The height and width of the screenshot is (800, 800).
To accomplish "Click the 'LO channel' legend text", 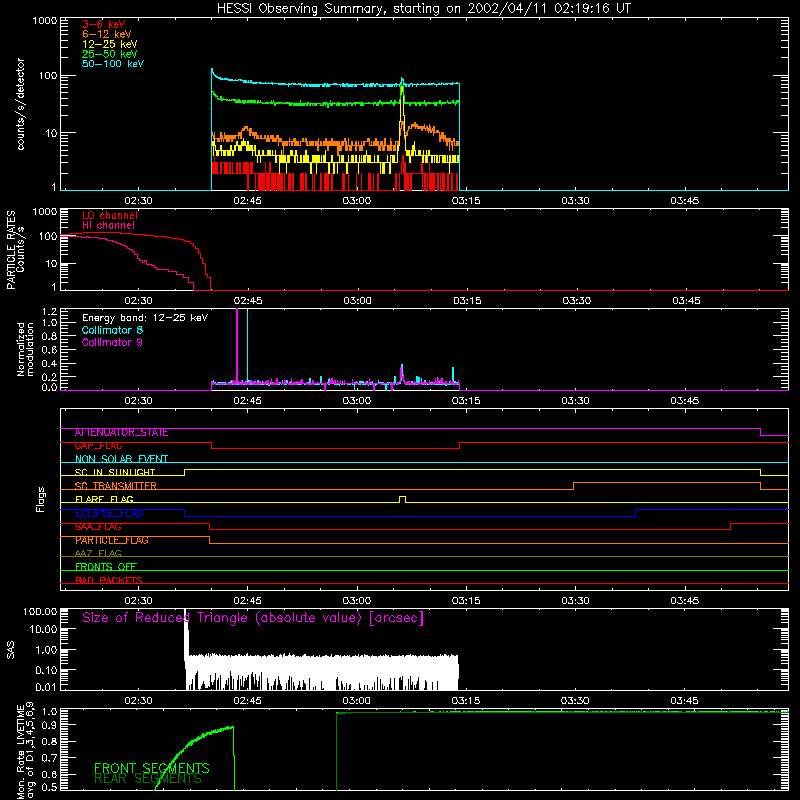I will tap(110, 215).
